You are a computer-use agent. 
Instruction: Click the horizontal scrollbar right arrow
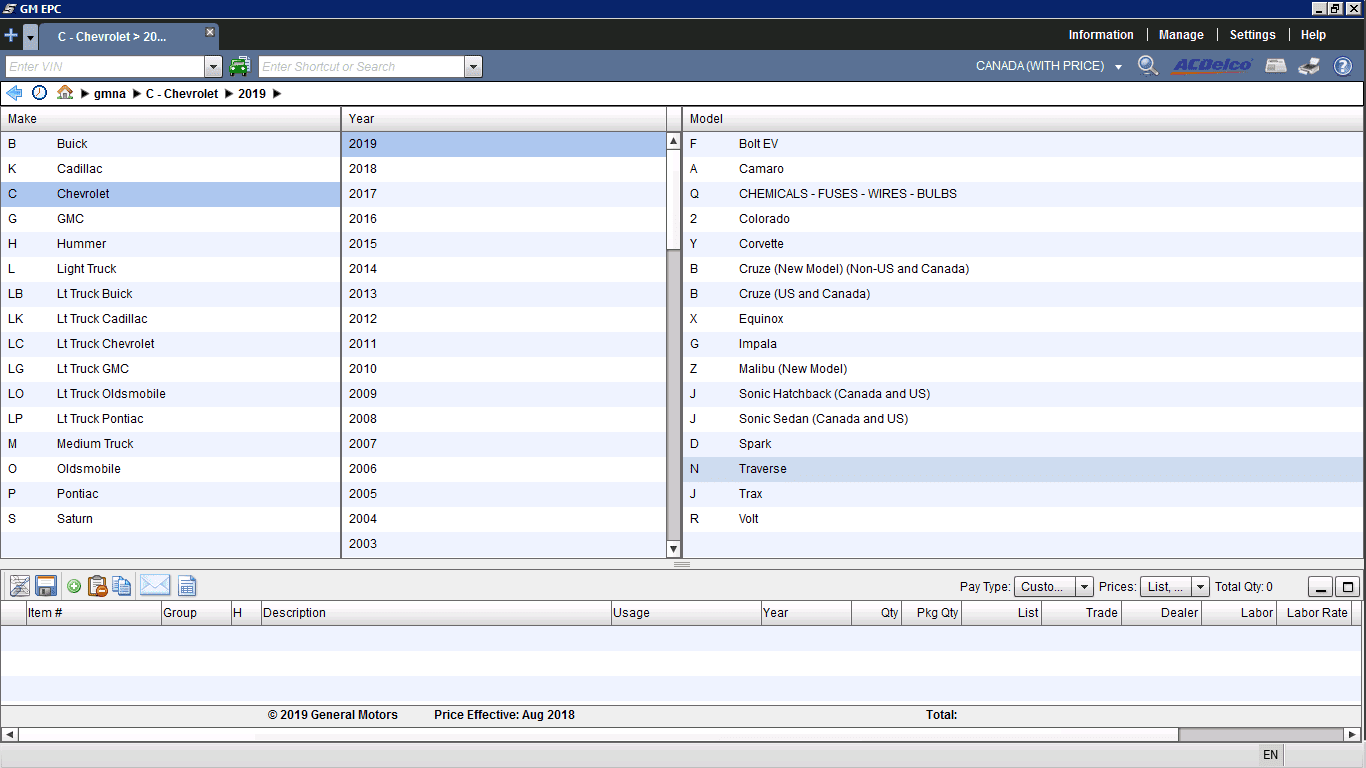(x=1352, y=734)
